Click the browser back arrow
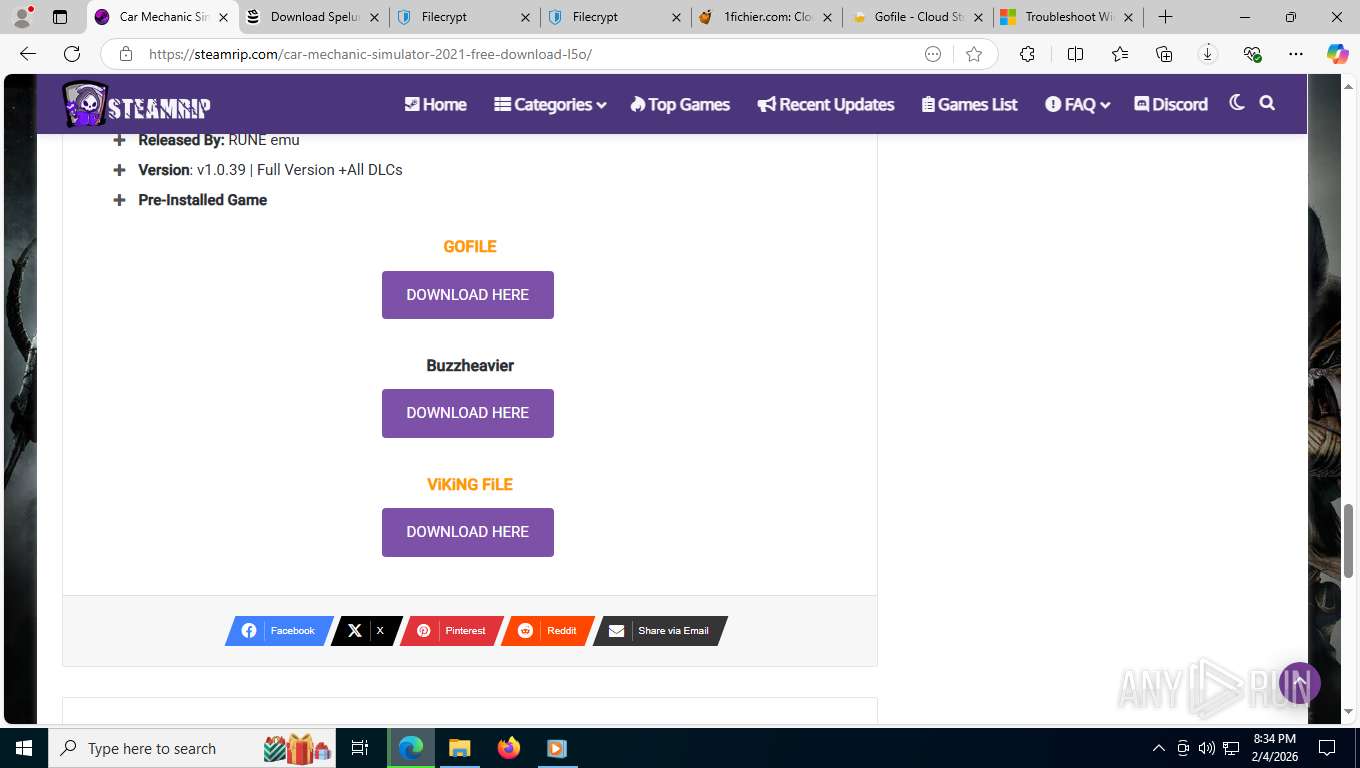Image resolution: width=1360 pixels, height=768 pixels. (28, 54)
